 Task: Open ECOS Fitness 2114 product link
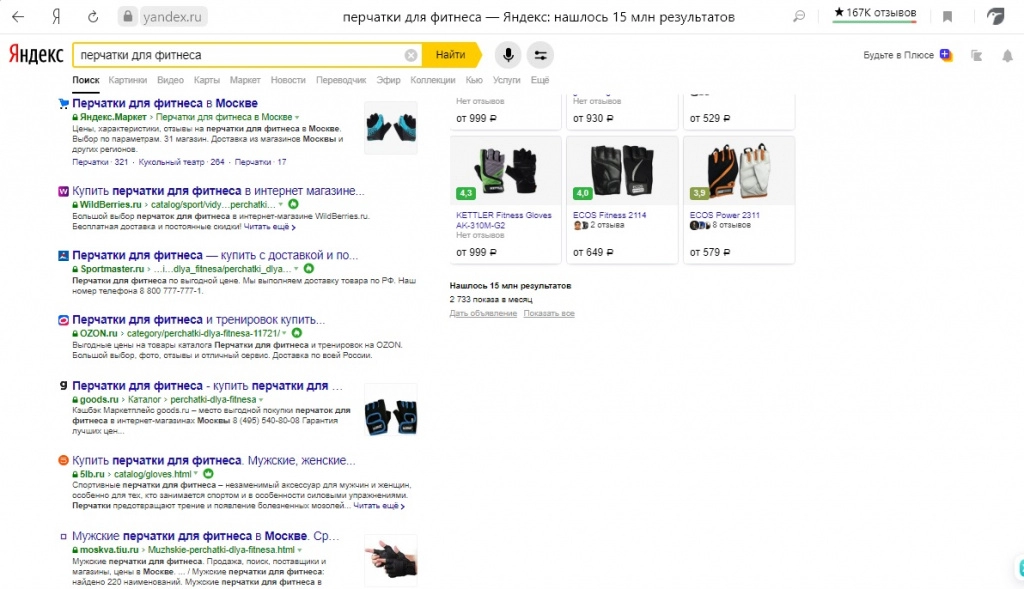609,215
